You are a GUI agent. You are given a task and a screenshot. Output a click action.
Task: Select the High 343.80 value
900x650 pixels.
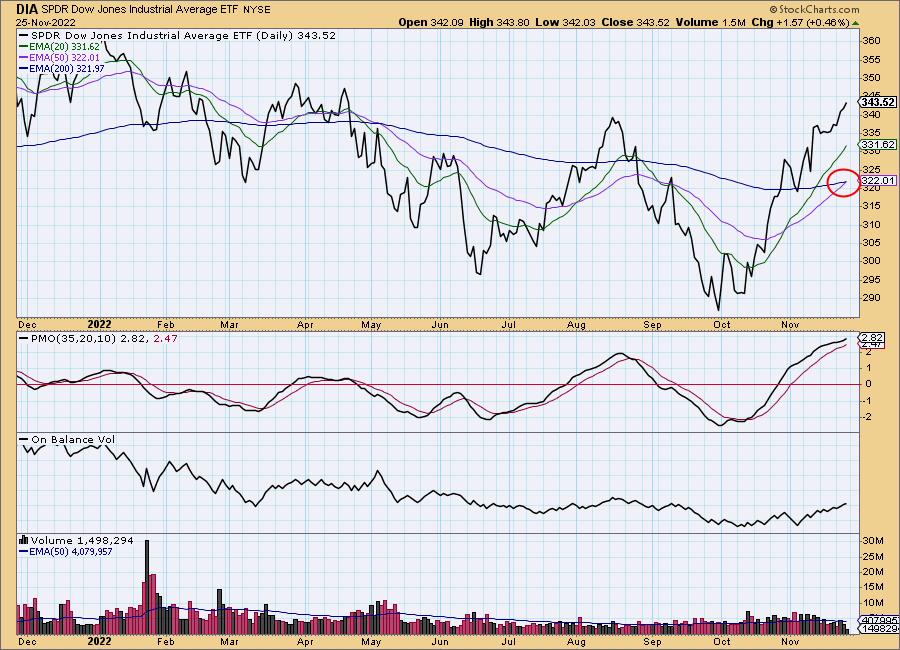[x=499, y=22]
